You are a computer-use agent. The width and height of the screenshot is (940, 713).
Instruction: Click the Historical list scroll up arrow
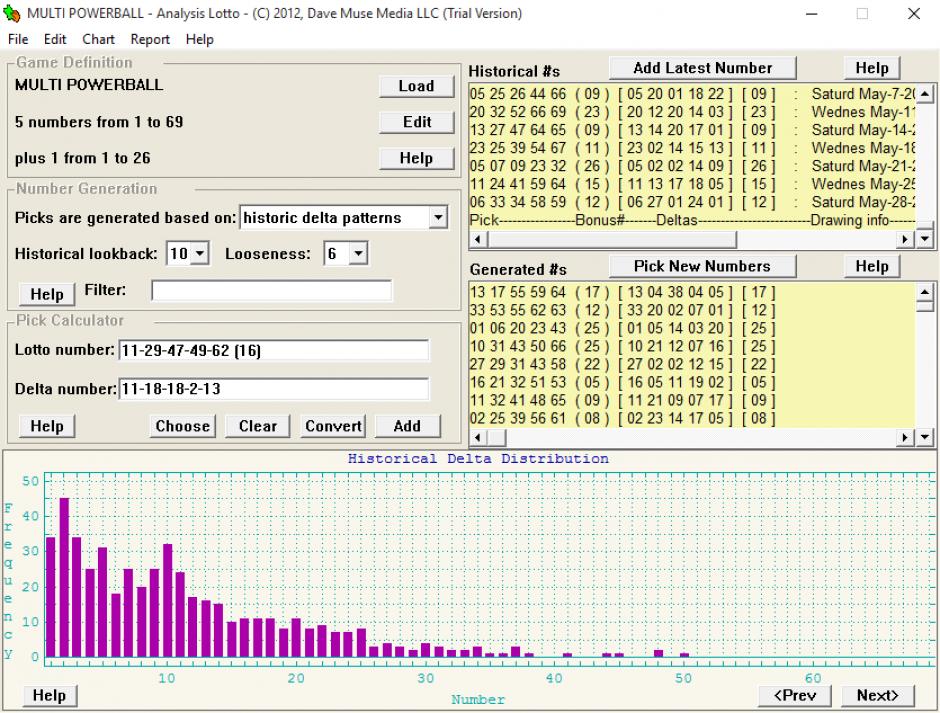pos(924,94)
